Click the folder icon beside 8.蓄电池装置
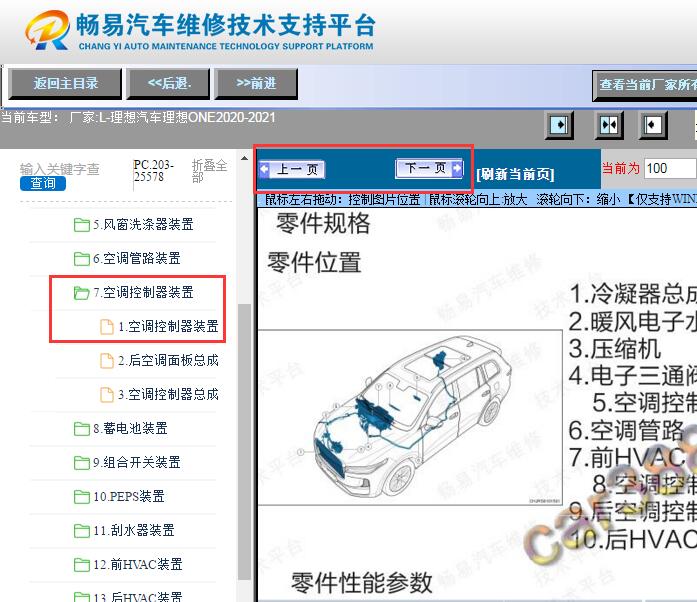Viewport: 697px width, 602px height. pyautogui.click(x=81, y=429)
